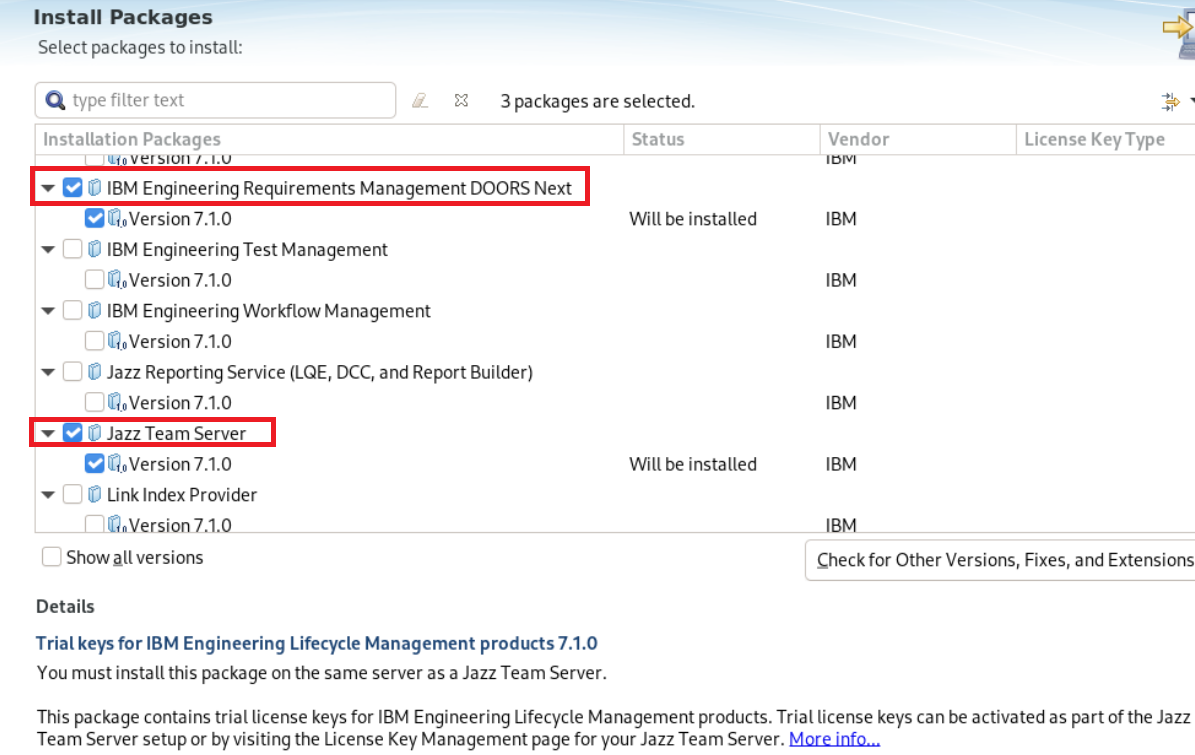Collapse the Link Index Provider node

(48, 495)
